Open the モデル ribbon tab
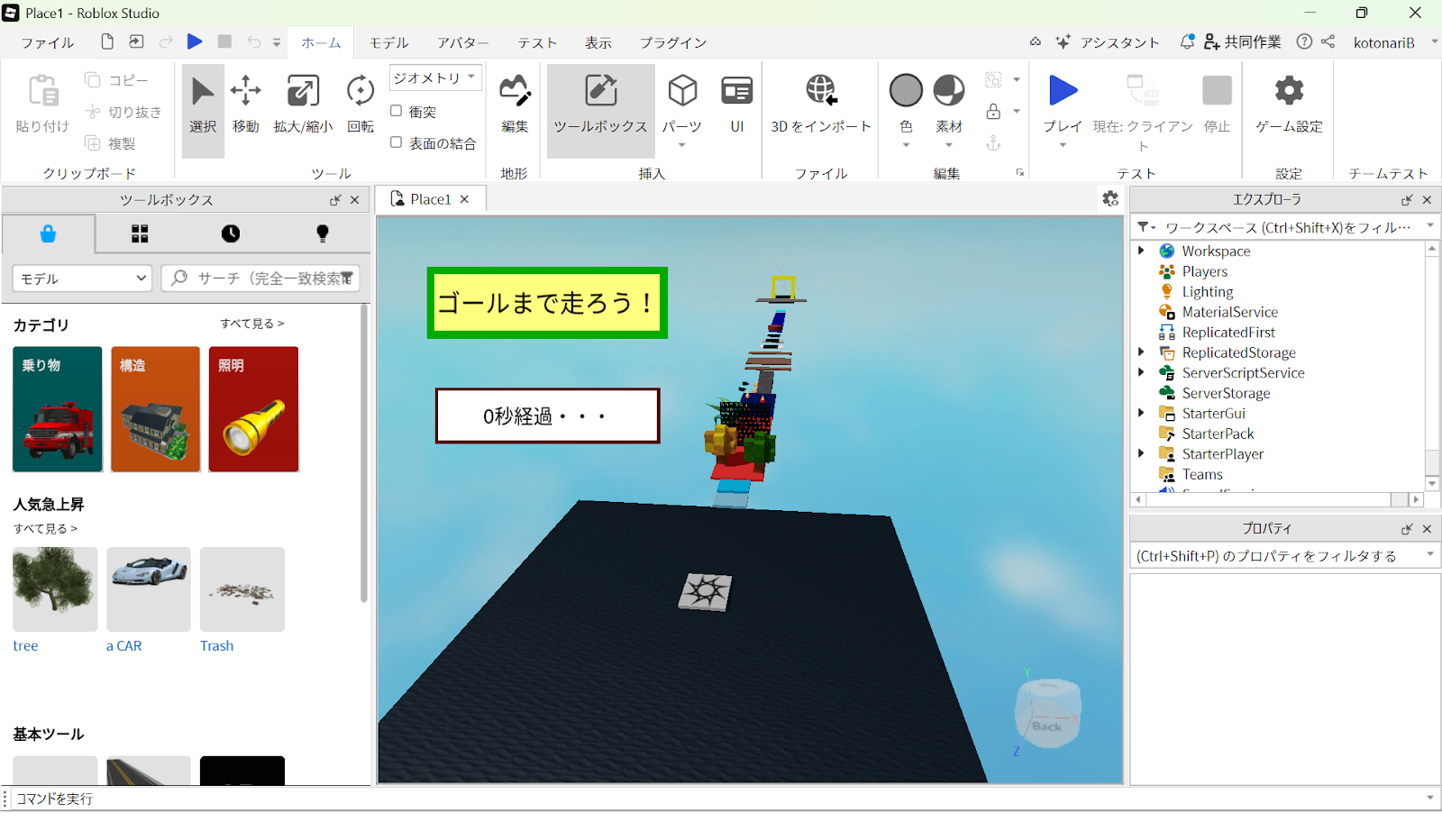 click(x=388, y=43)
